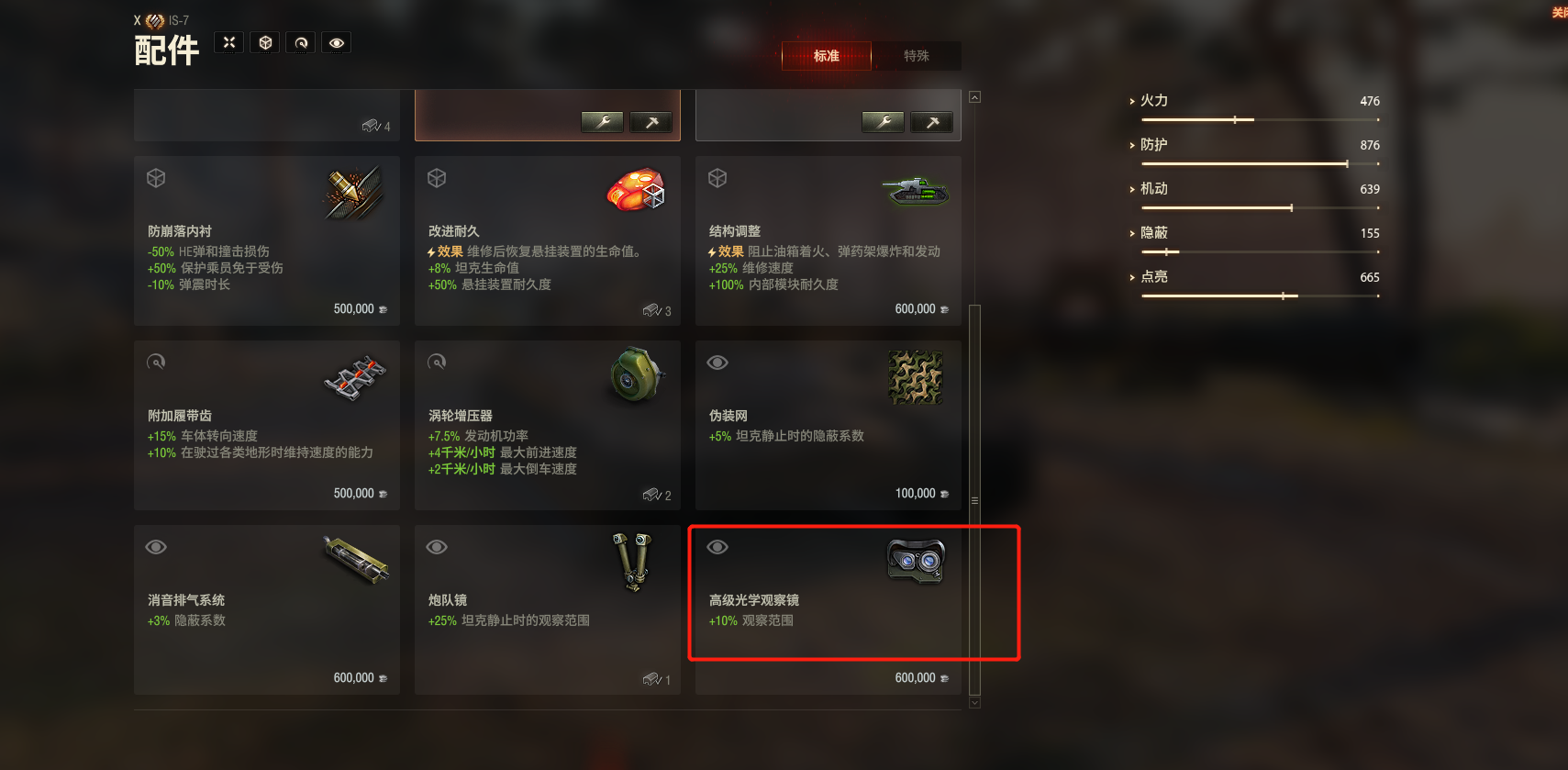Toggle the mobility filter icon in the header
Screen dimensions: 1568x770
(x=301, y=42)
